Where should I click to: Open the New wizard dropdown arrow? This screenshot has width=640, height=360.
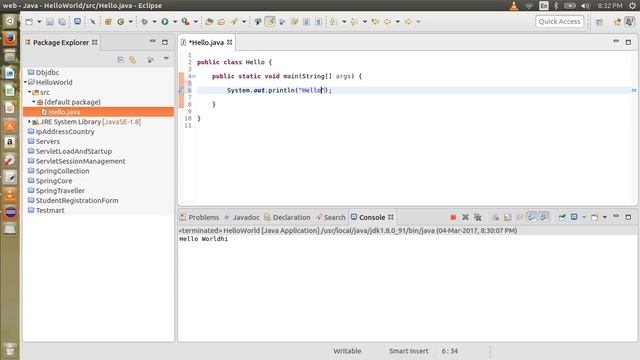tap(39, 22)
